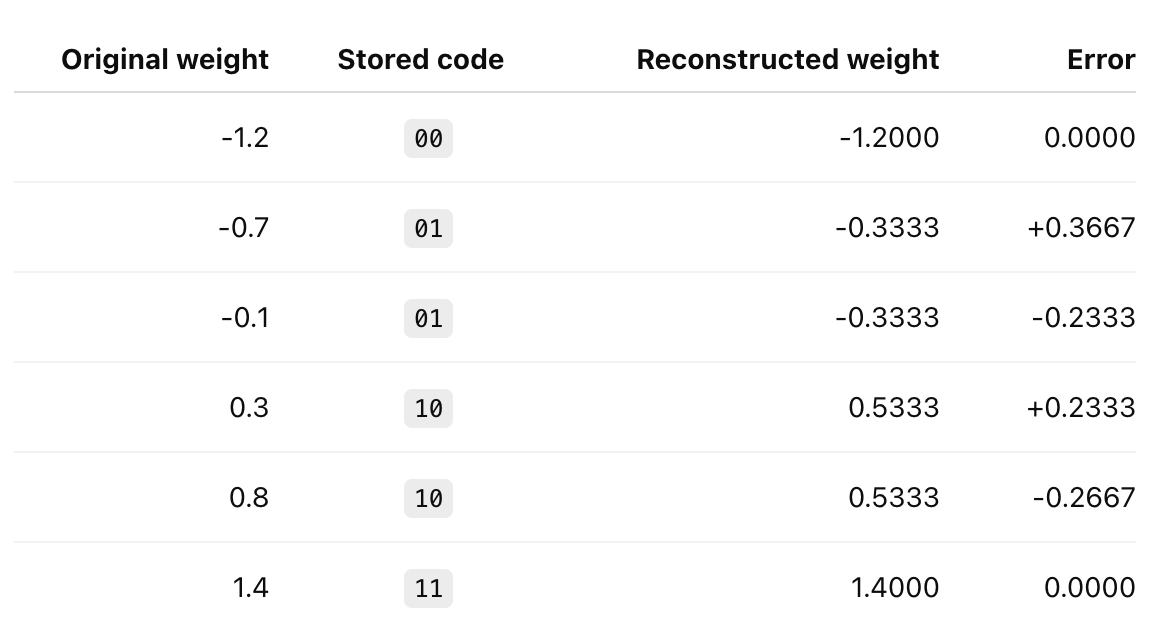
Task: Select the 11 stored code badge
Action: (x=428, y=588)
